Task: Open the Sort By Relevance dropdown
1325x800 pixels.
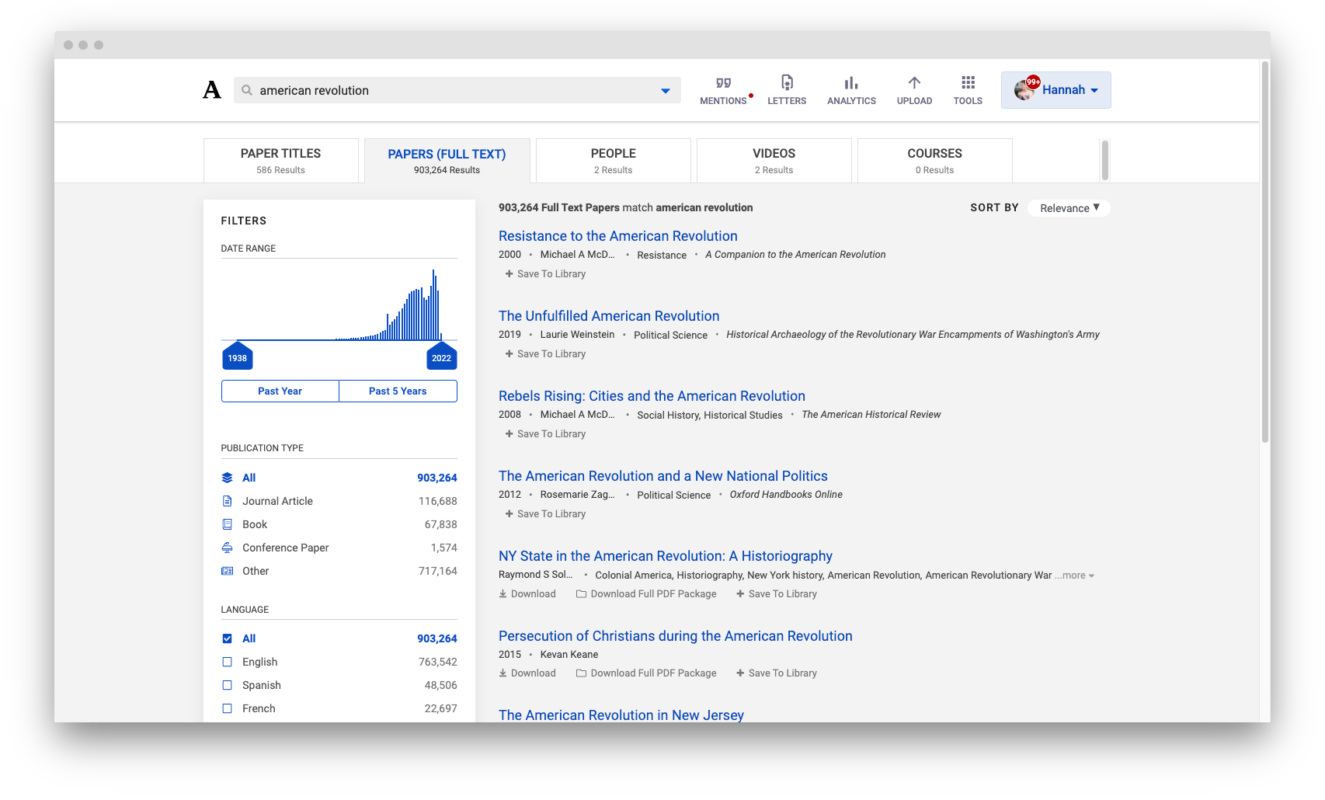Action: pos(1069,208)
